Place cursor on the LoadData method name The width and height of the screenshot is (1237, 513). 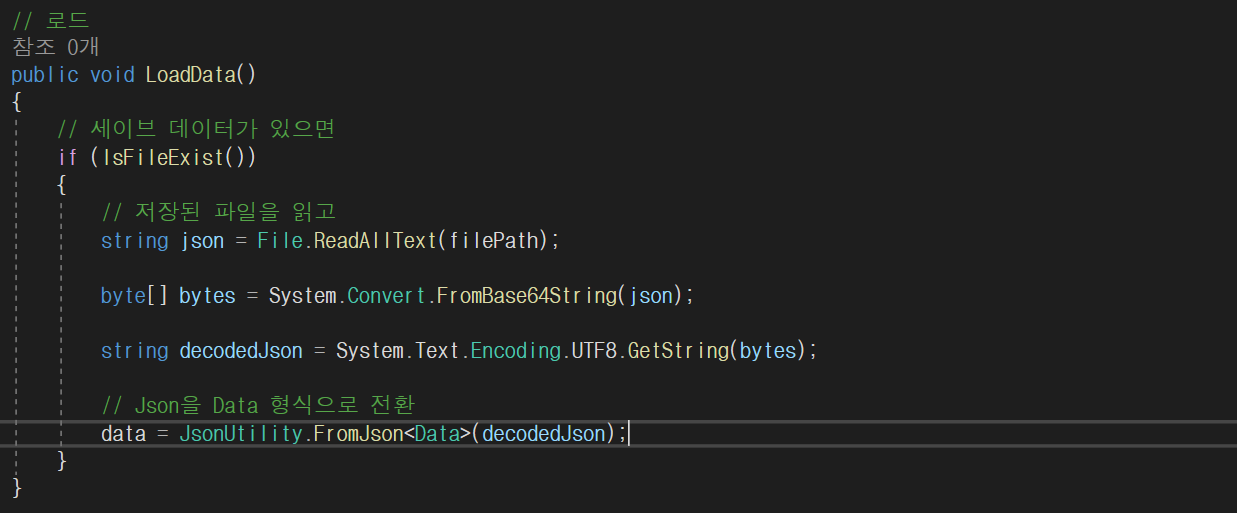click(x=192, y=74)
